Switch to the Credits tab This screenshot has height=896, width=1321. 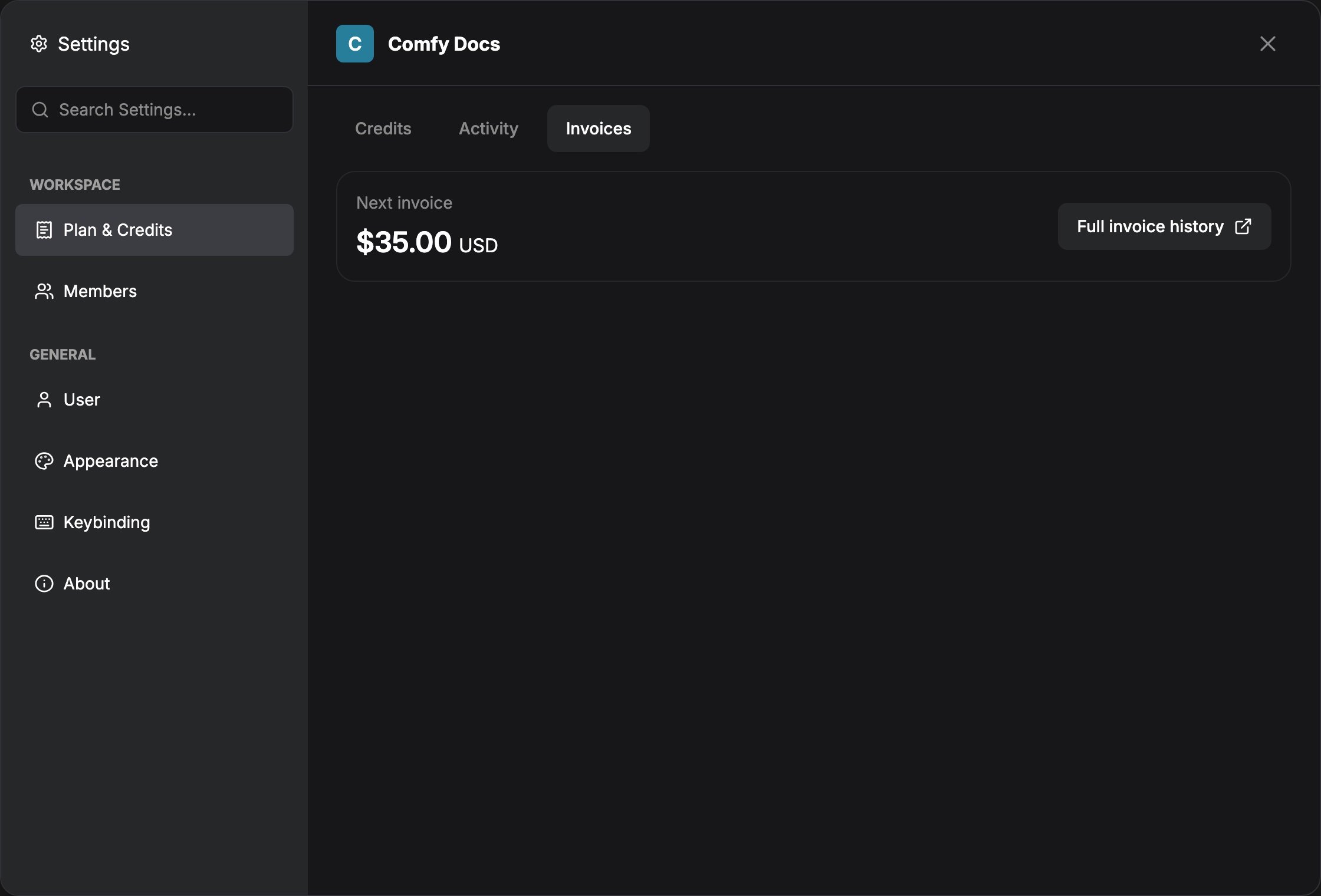click(x=383, y=129)
